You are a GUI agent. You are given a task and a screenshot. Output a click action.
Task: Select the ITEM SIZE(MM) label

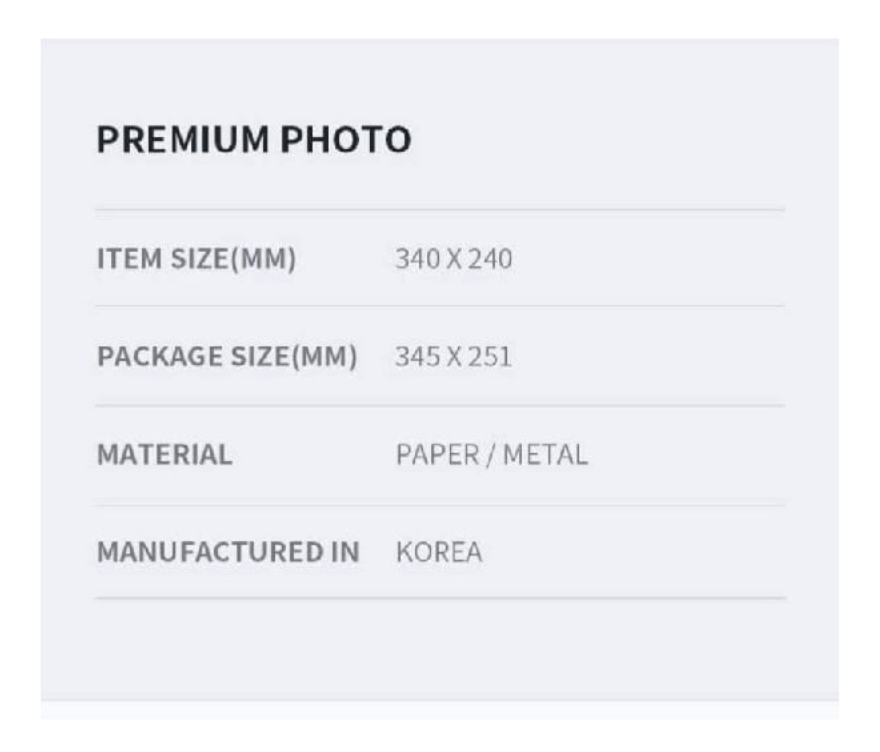tap(196, 259)
